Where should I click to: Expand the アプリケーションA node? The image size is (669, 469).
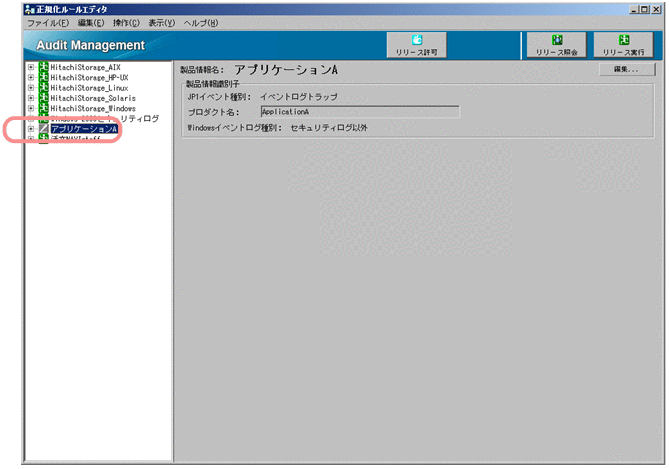pos(31,128)
